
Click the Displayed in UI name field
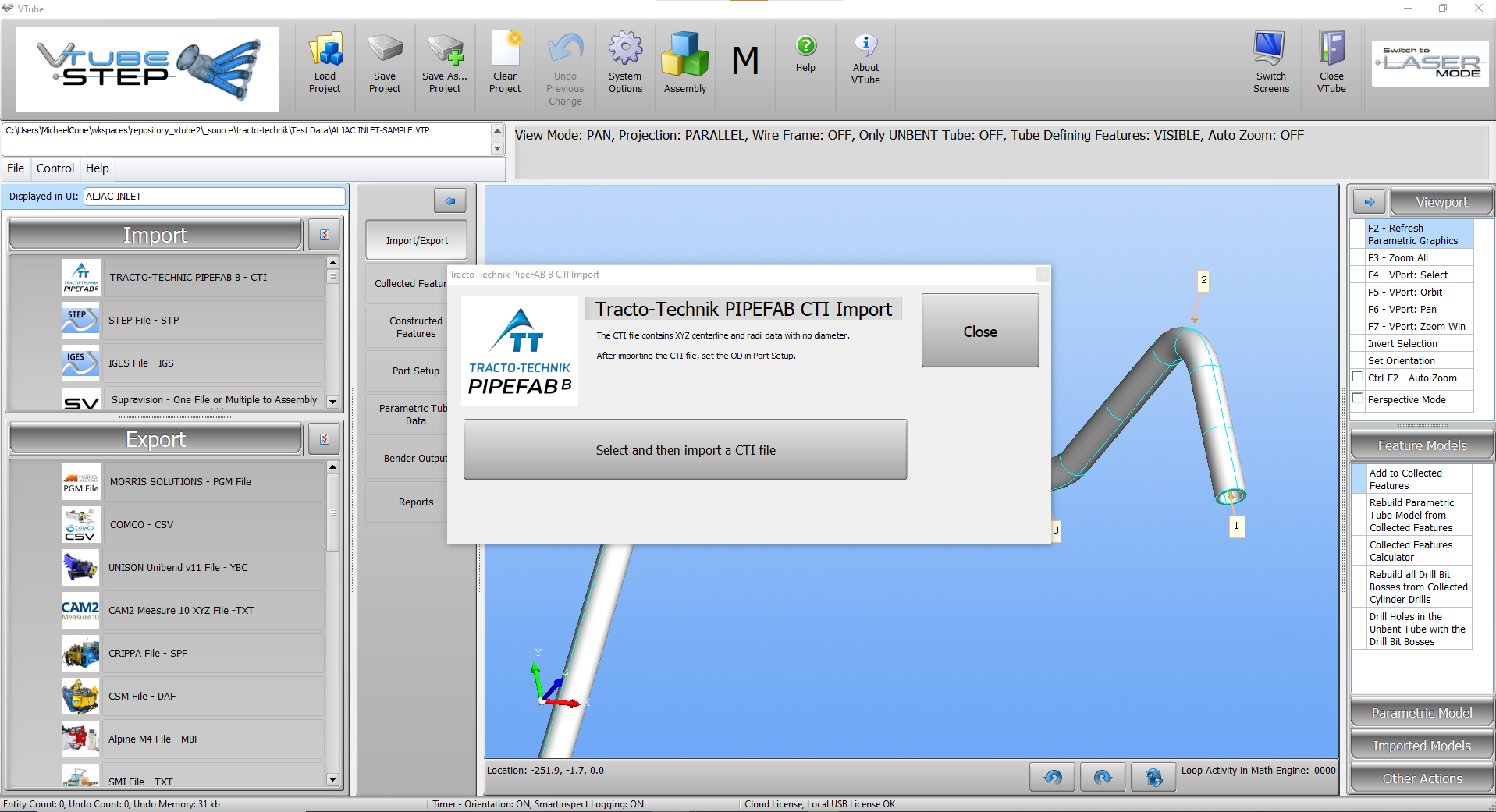[214, 197]
